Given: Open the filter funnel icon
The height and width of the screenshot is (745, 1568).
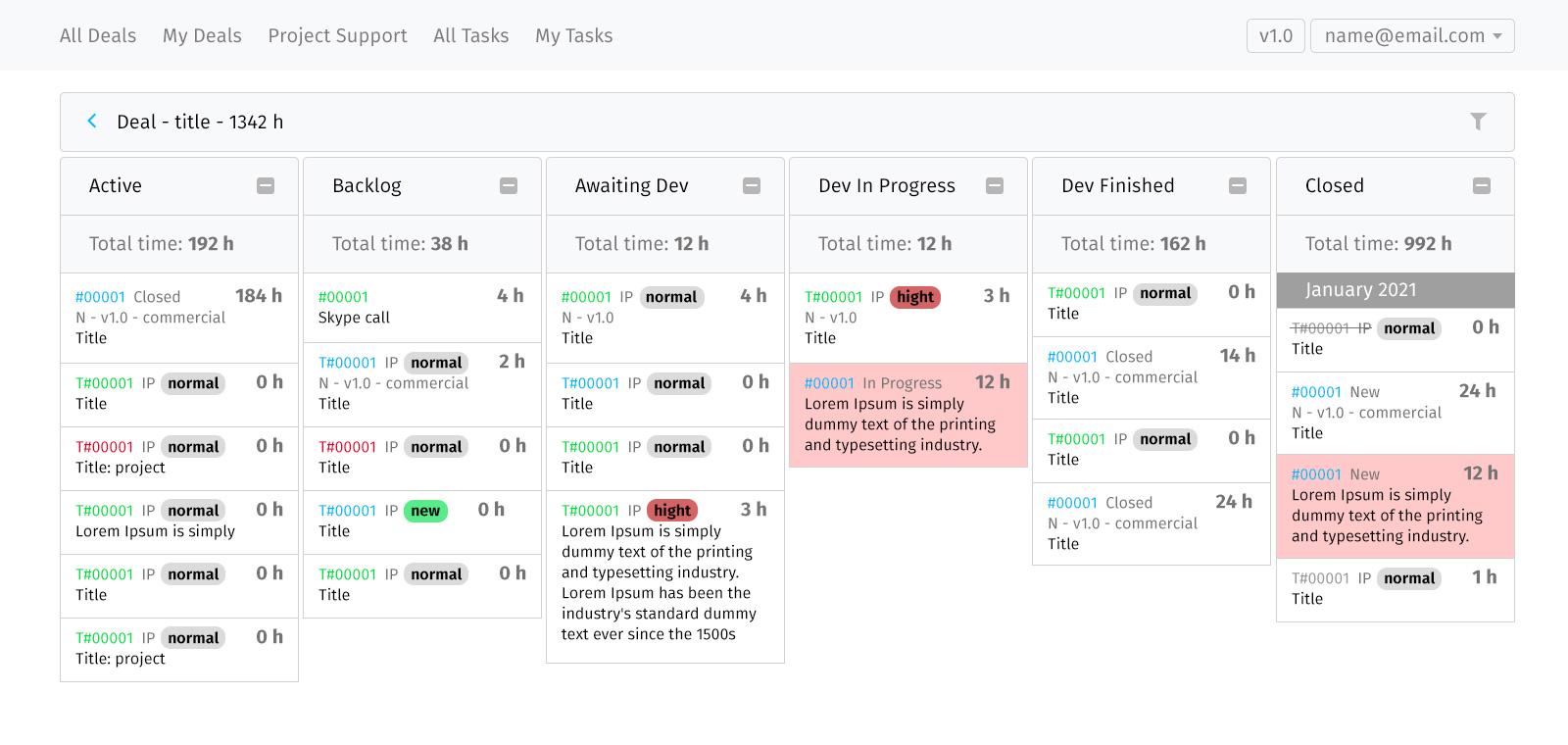Looking at the screenshot, I should click(1478, 122).
